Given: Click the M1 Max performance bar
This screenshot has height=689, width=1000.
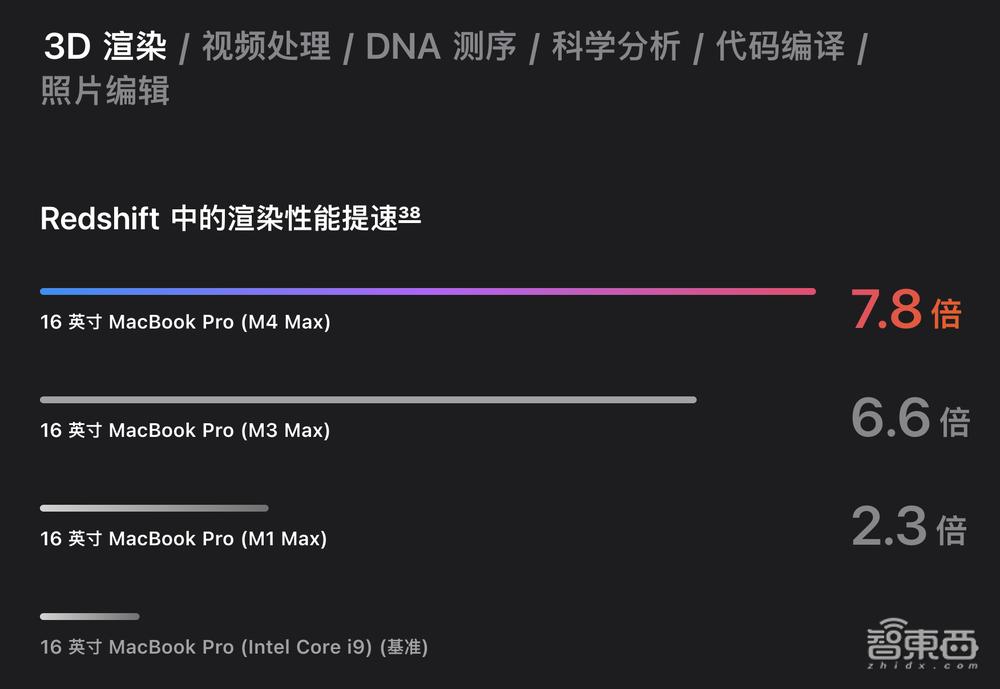Looking at the screenshot, I should click(x=154, y=508).
